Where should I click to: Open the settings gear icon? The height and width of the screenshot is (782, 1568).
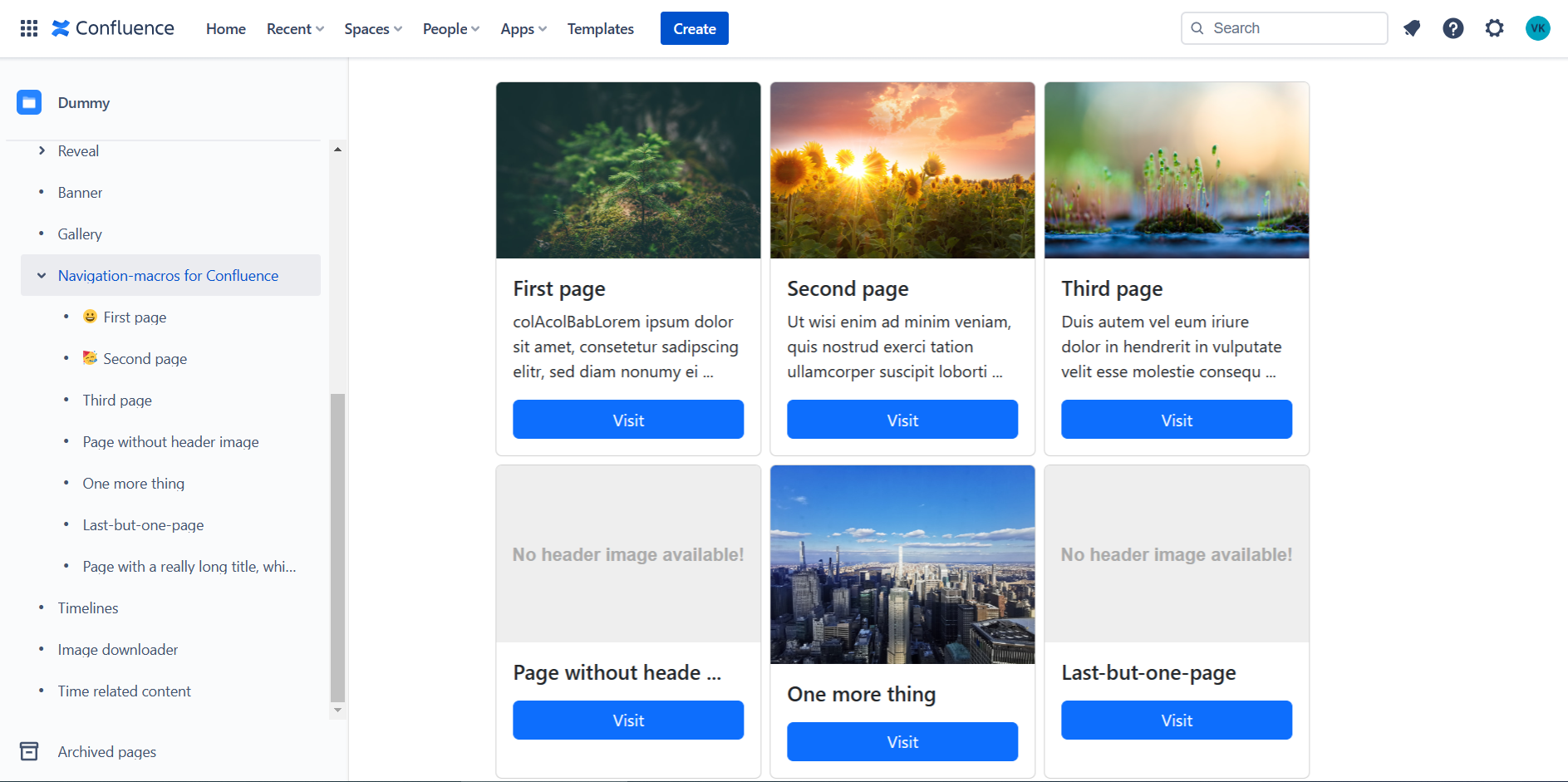(x=1495, y=28)
